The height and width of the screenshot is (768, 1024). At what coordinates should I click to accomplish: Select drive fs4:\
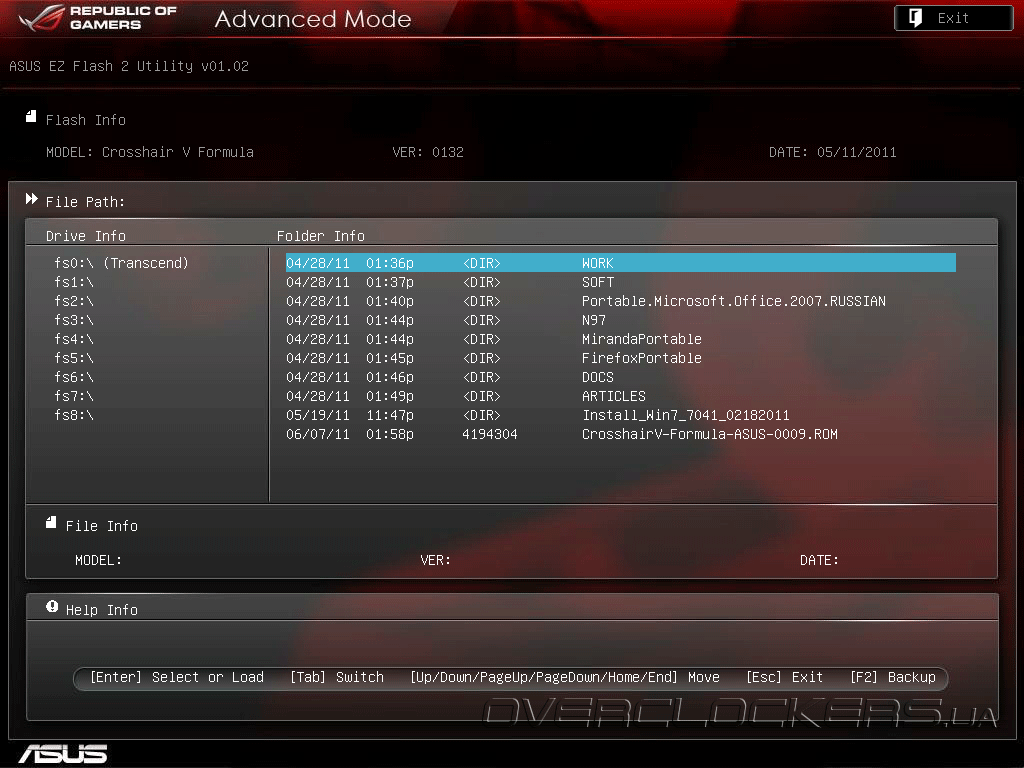click(74, 339)
